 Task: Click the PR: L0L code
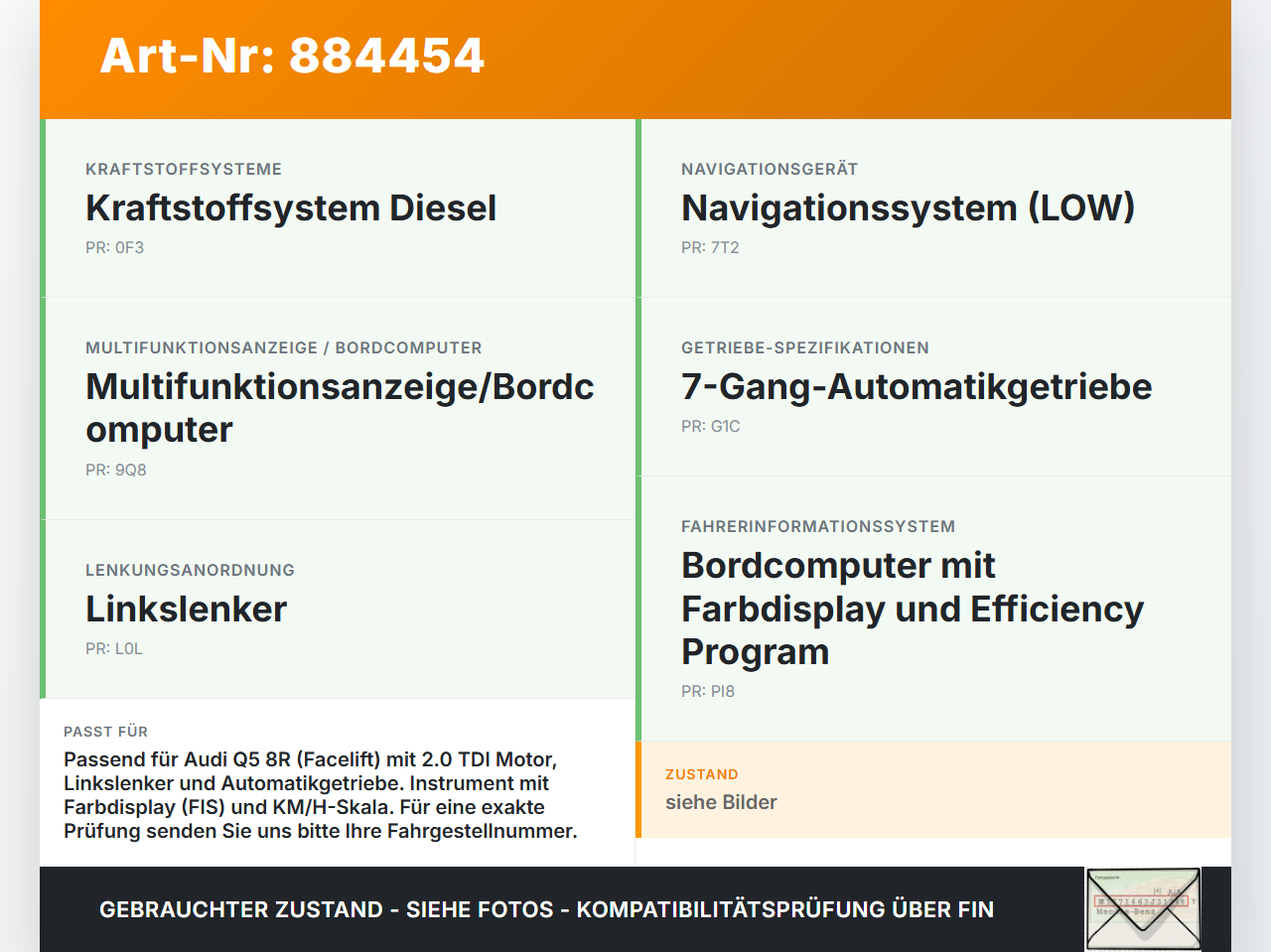click(114, 648)
